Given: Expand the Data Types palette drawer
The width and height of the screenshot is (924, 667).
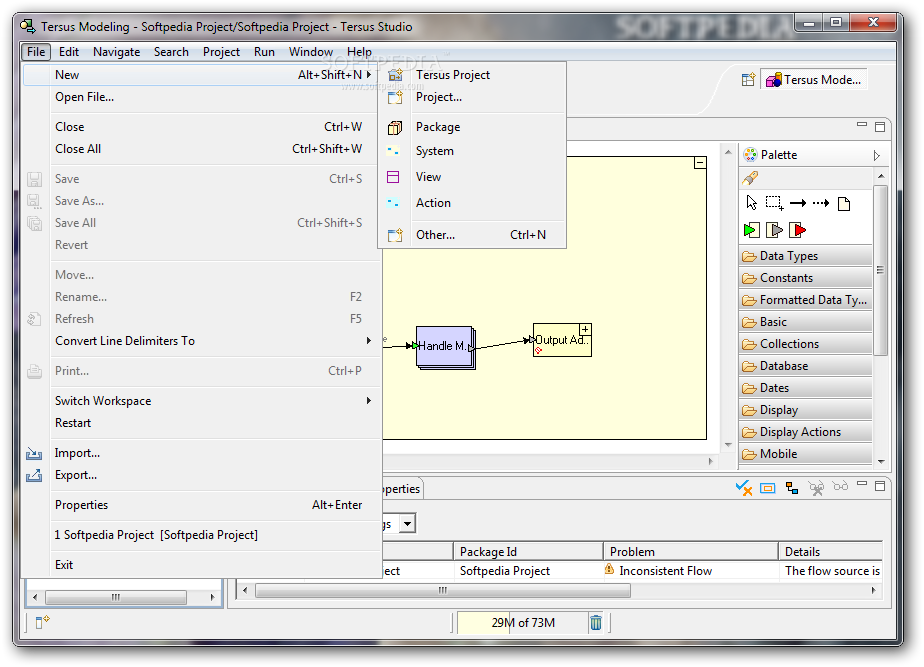Looking at the screenshot, I should pos(805,256).
